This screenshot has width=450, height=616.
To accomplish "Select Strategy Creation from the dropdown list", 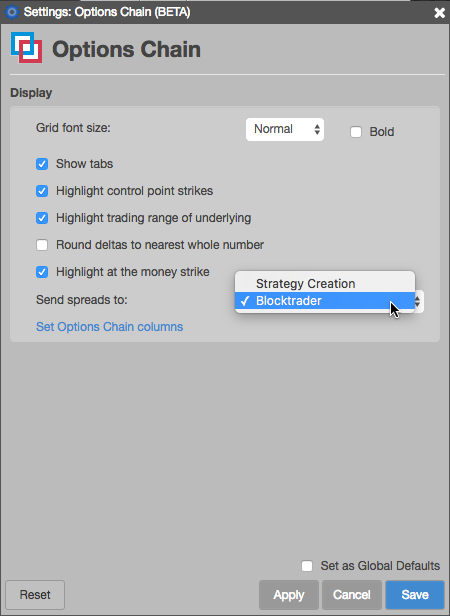I will tap(325, 283).
